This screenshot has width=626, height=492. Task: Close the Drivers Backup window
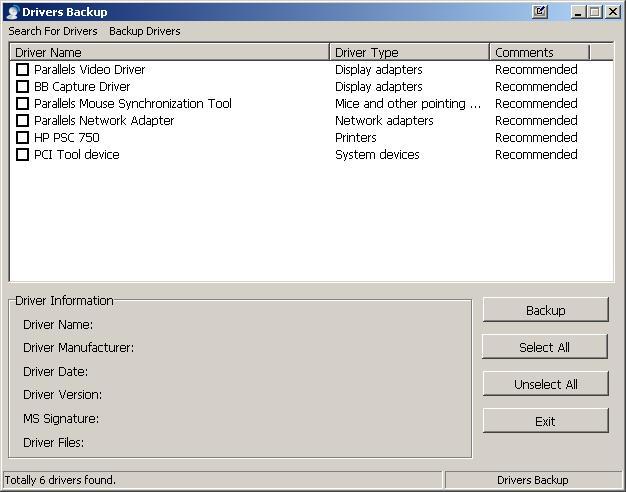(x=612, y=12)
